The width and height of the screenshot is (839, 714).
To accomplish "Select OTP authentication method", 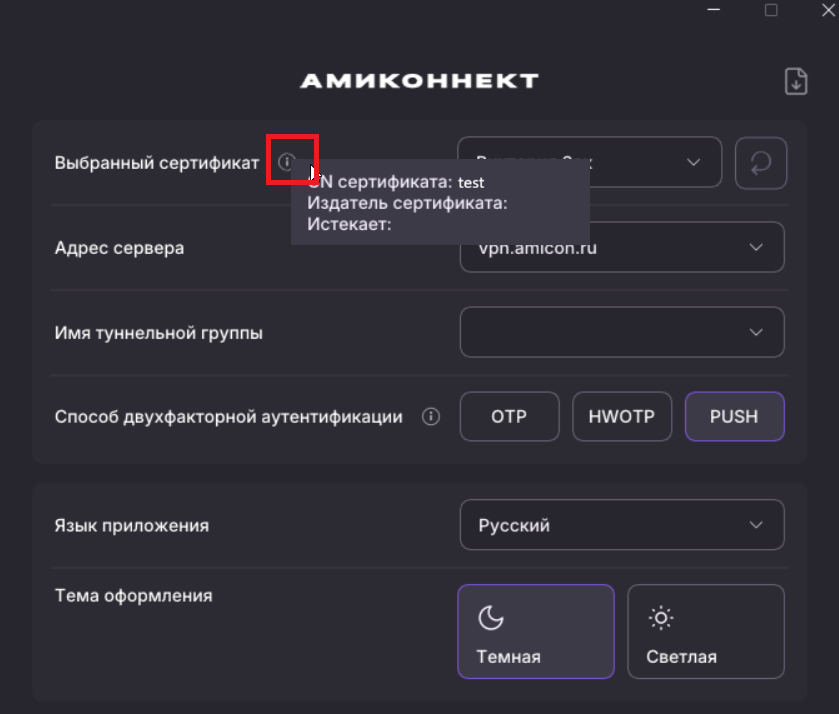I will tap(509, 416).
